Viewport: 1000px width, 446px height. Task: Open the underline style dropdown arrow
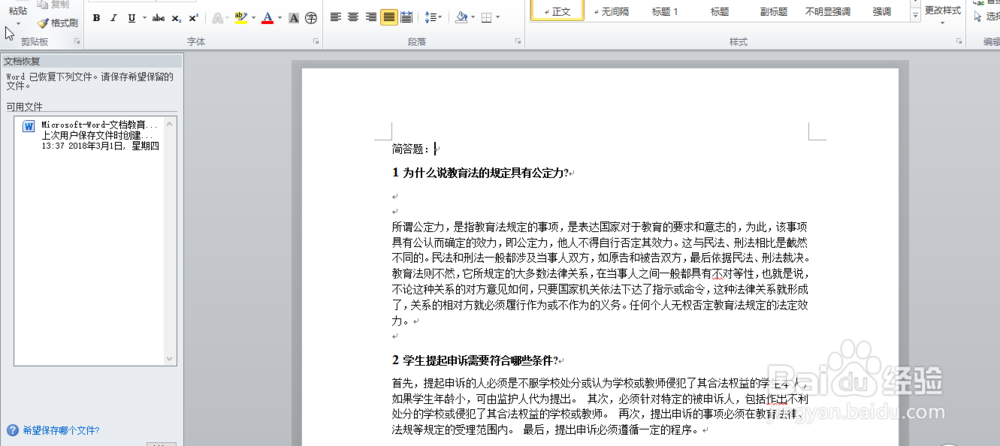(x=144, y=18)
